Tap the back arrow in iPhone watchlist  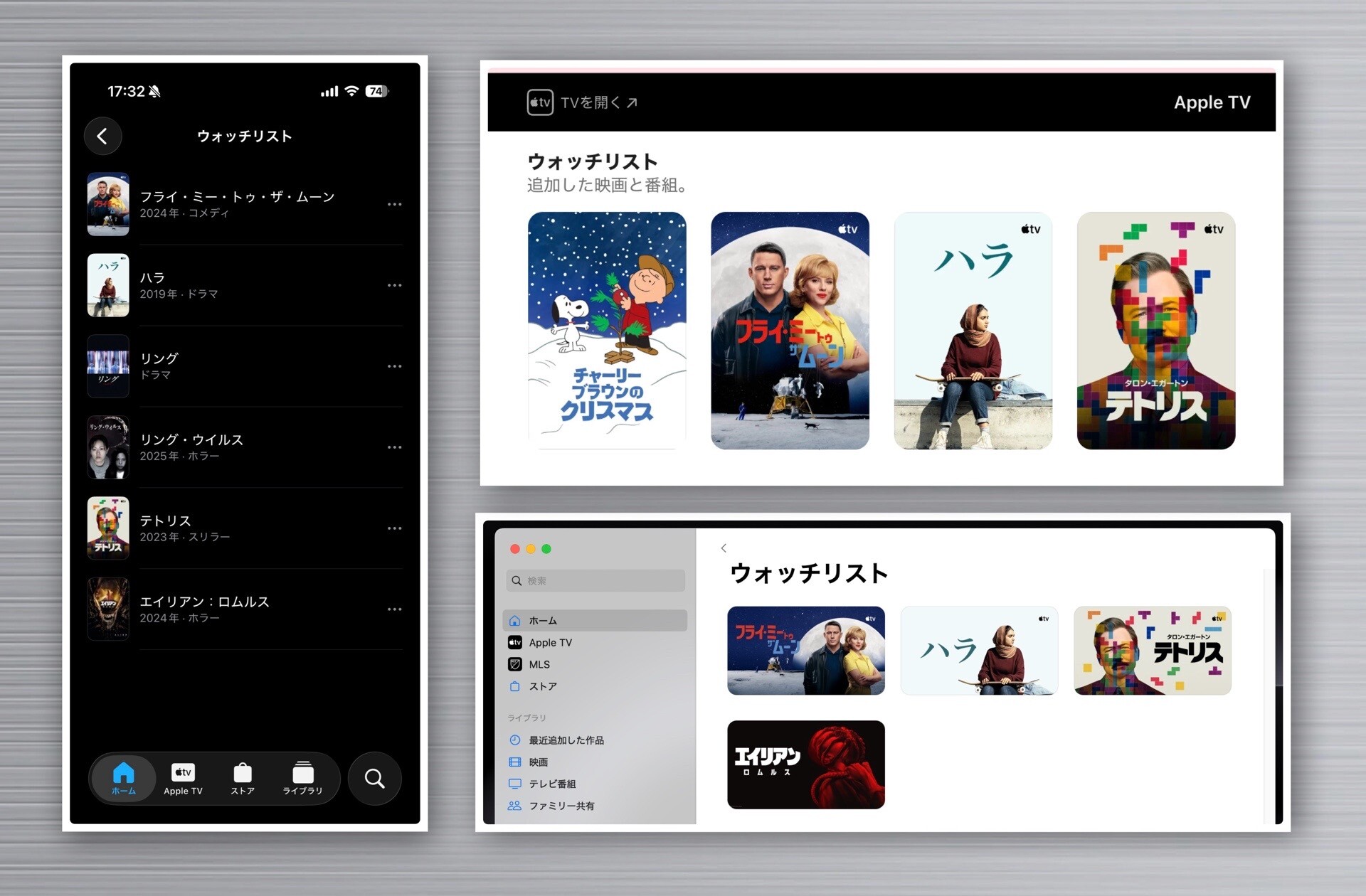pyautogui.click(x=102, y=136)
